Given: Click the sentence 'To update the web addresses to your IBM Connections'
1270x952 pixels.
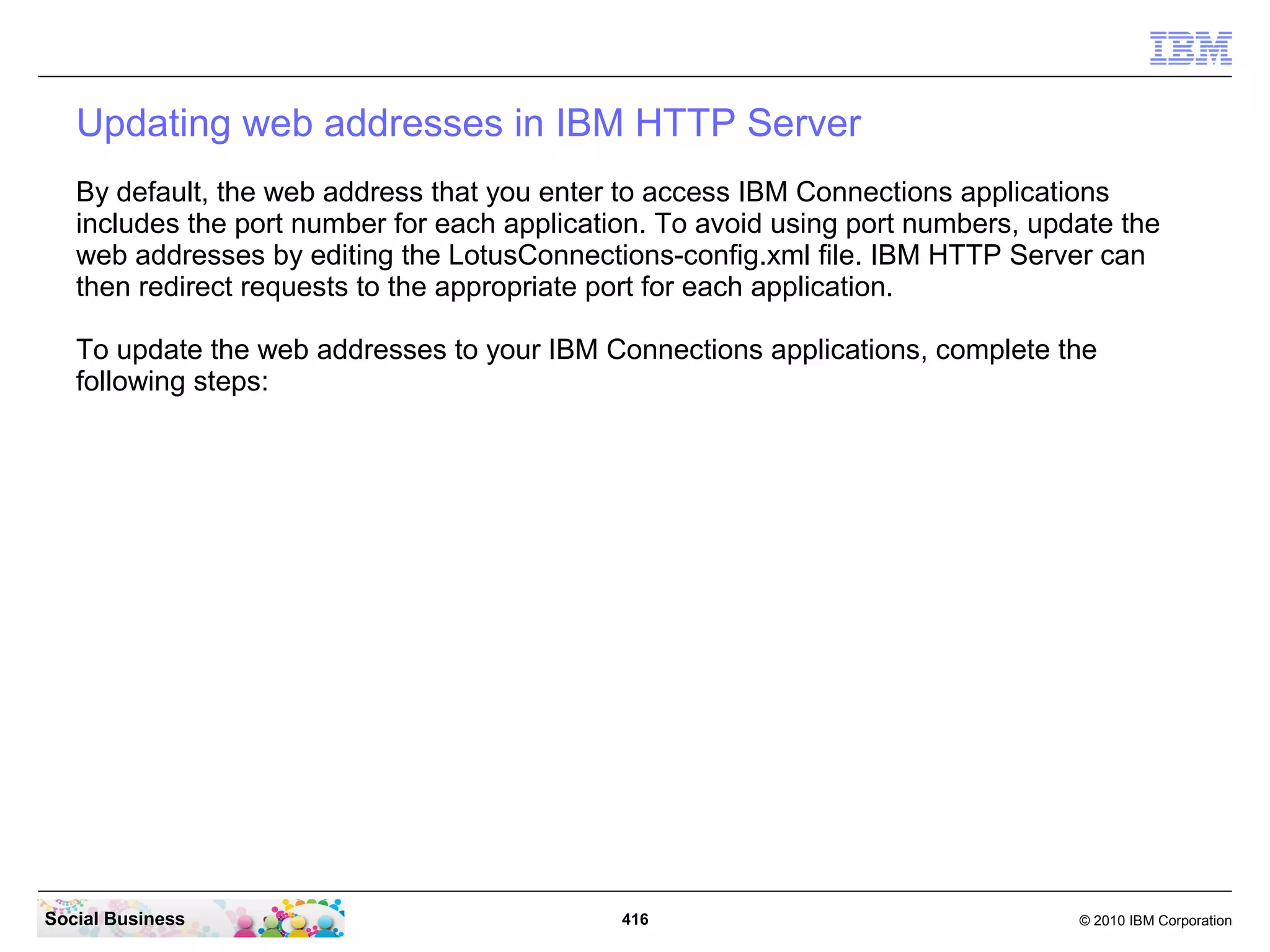Looking at the screenshot, I should tap(586, 366).
